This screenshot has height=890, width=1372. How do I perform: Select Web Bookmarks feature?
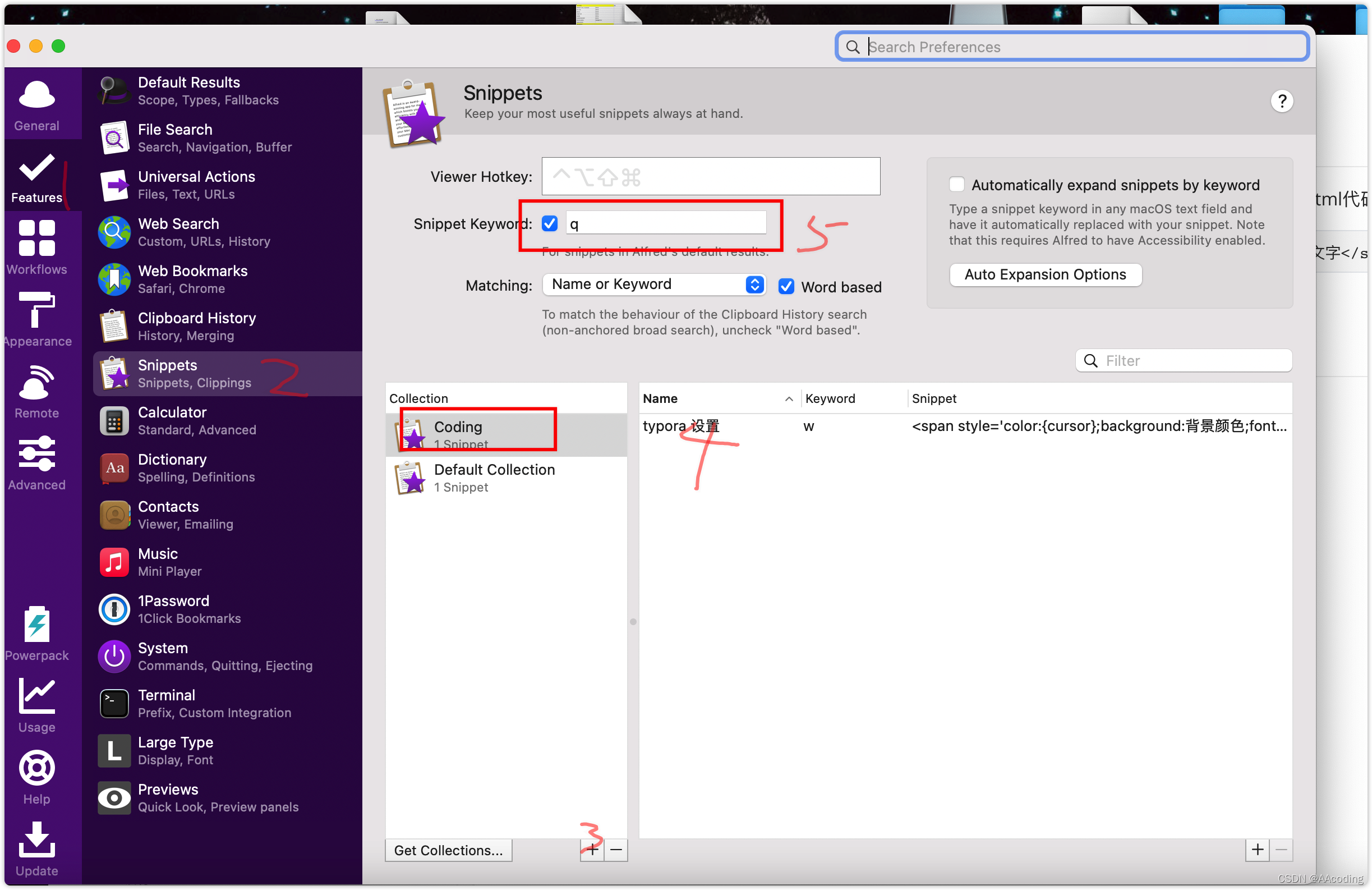coord(227,280)
